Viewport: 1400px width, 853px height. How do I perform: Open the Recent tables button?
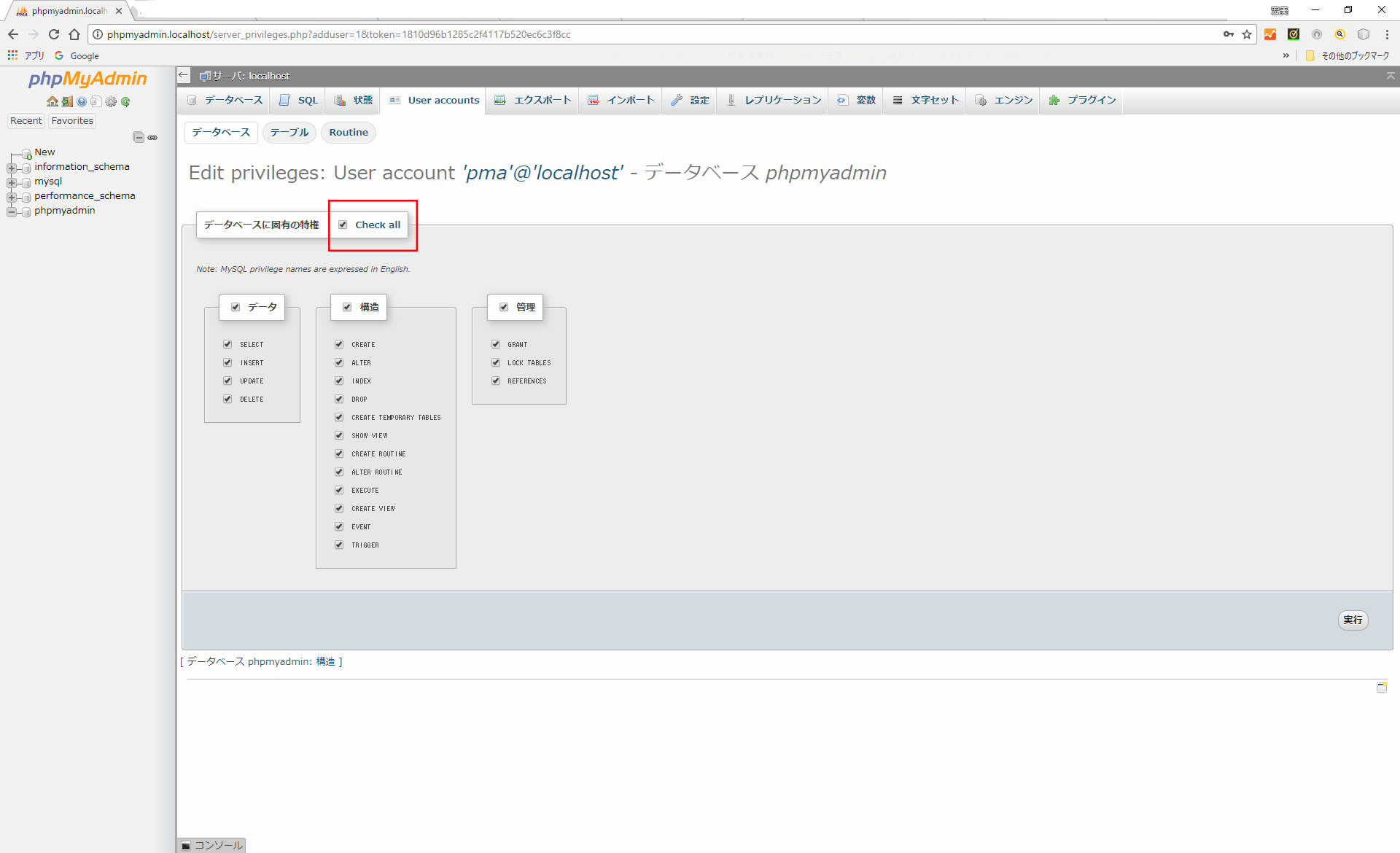click(26, 121)
